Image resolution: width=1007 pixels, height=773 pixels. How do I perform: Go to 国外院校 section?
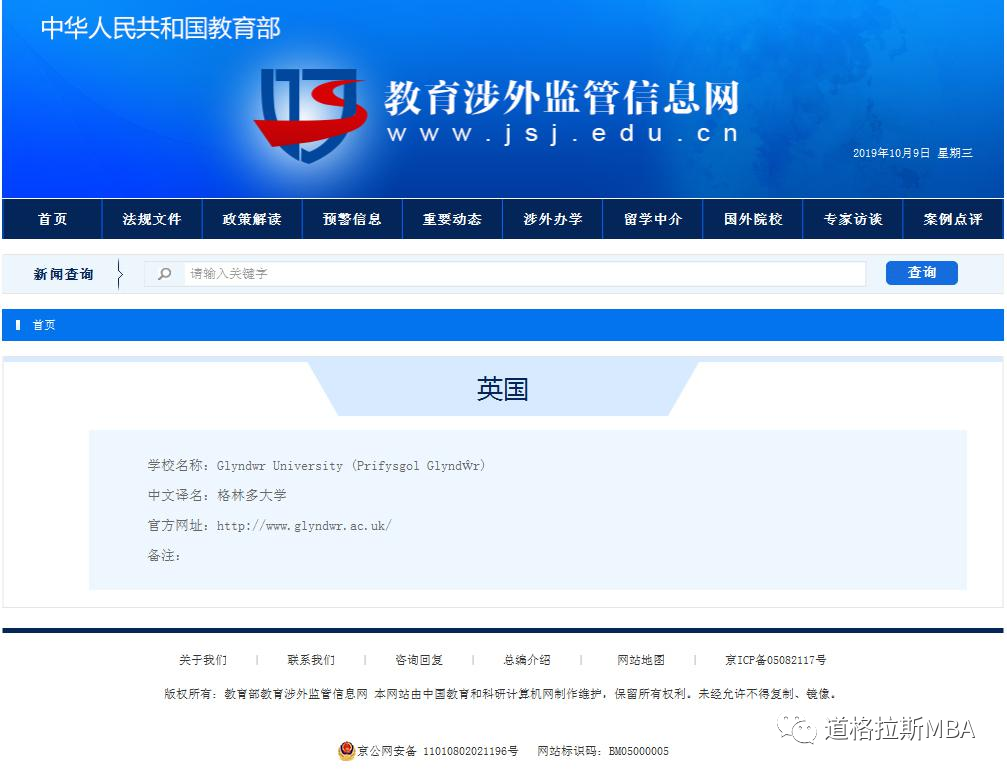pyautogui.click(x=753, y=219)
